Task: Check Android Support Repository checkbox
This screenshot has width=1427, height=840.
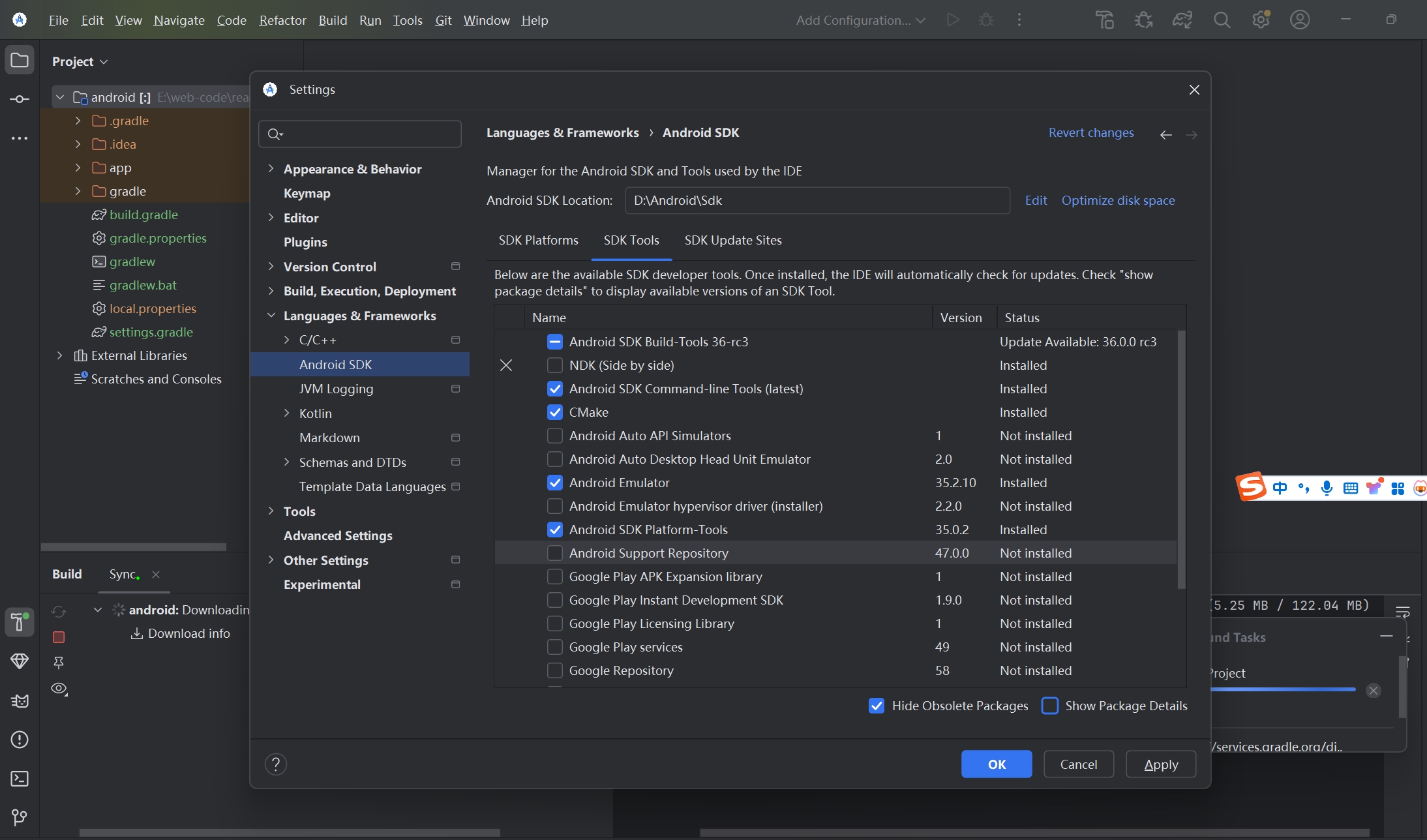Action: pyautogui.click(x=555, y=553)
